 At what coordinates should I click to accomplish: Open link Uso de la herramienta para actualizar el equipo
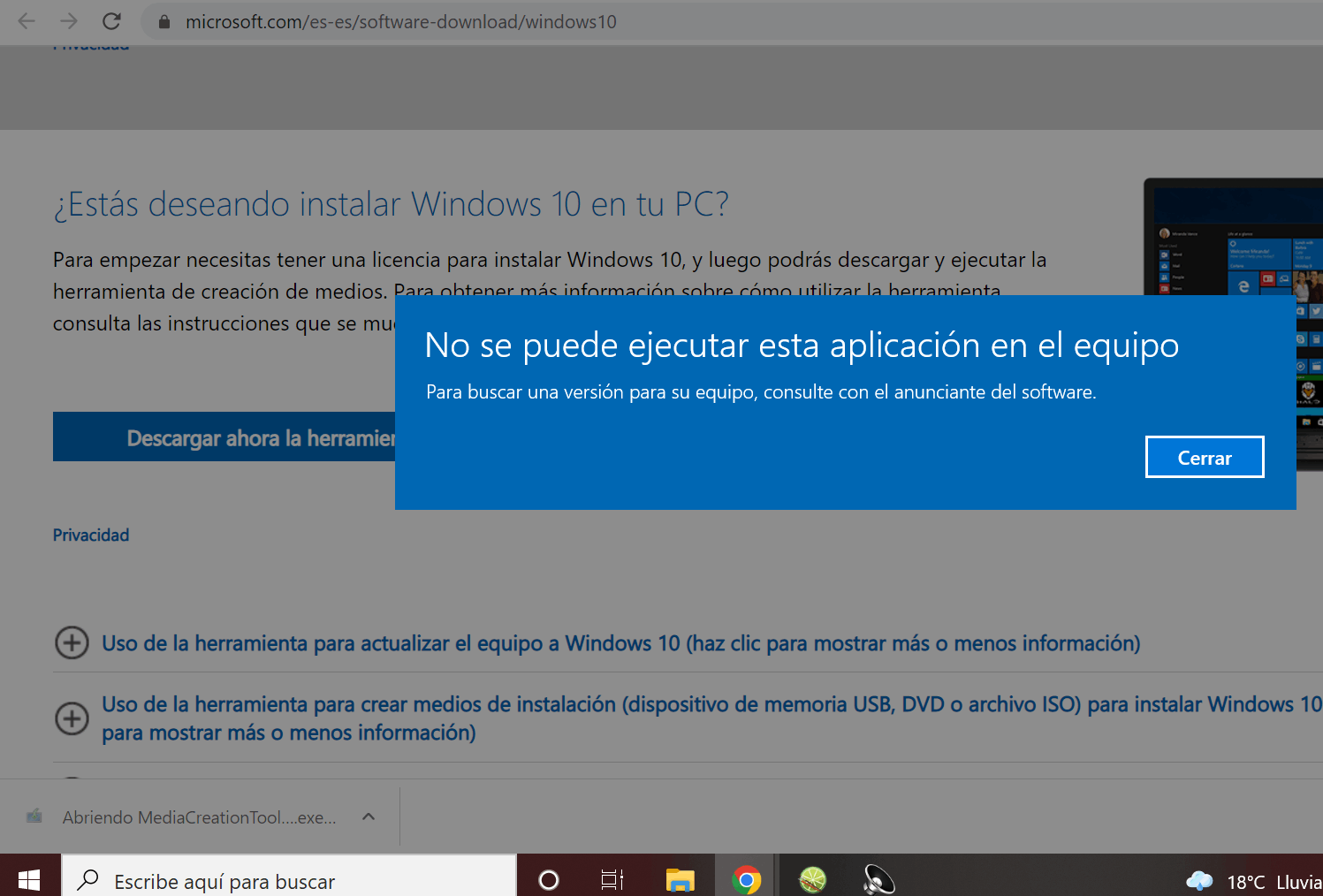click(620, 643)
